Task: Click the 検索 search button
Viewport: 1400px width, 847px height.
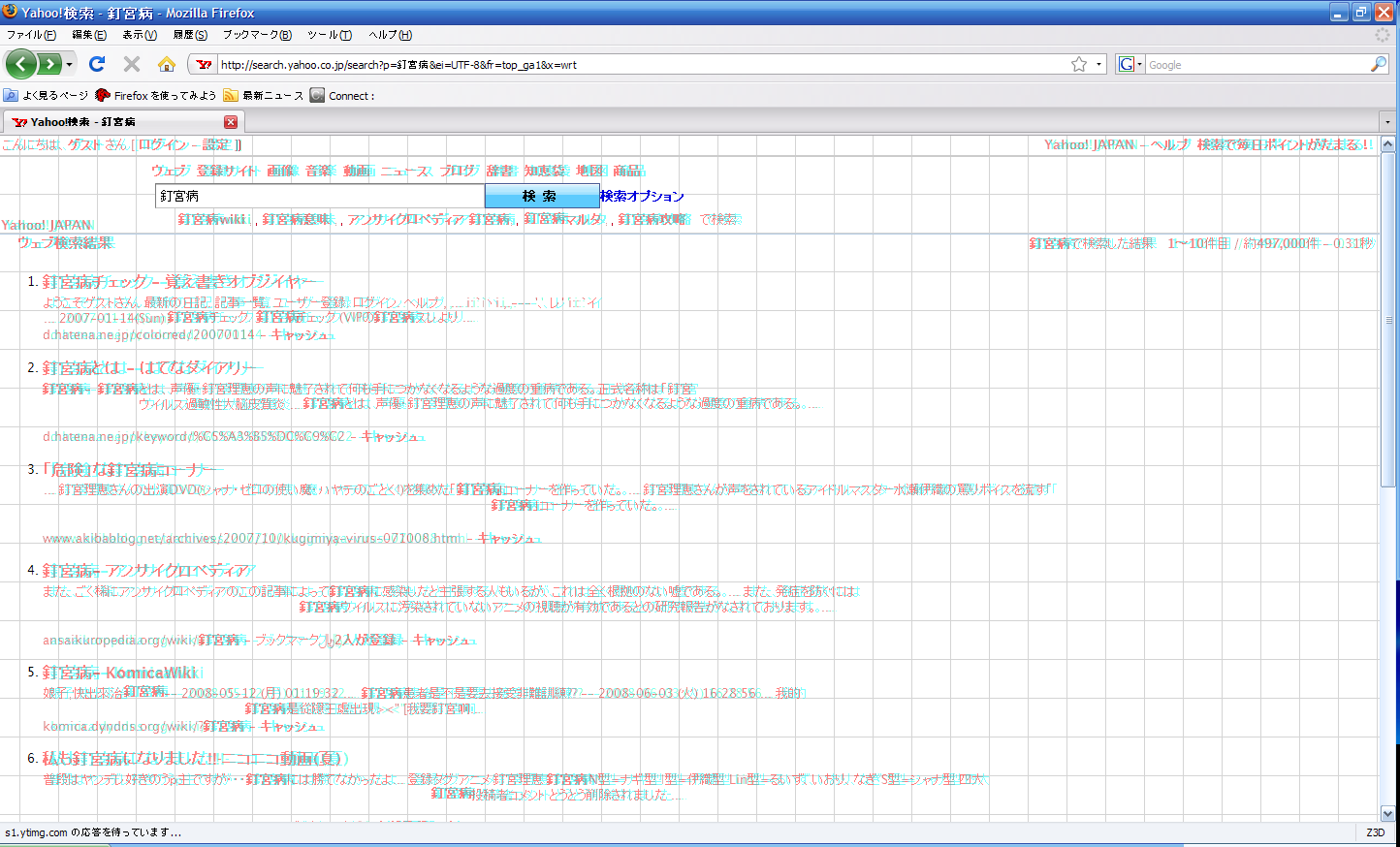Action: (x=542, y=196)
